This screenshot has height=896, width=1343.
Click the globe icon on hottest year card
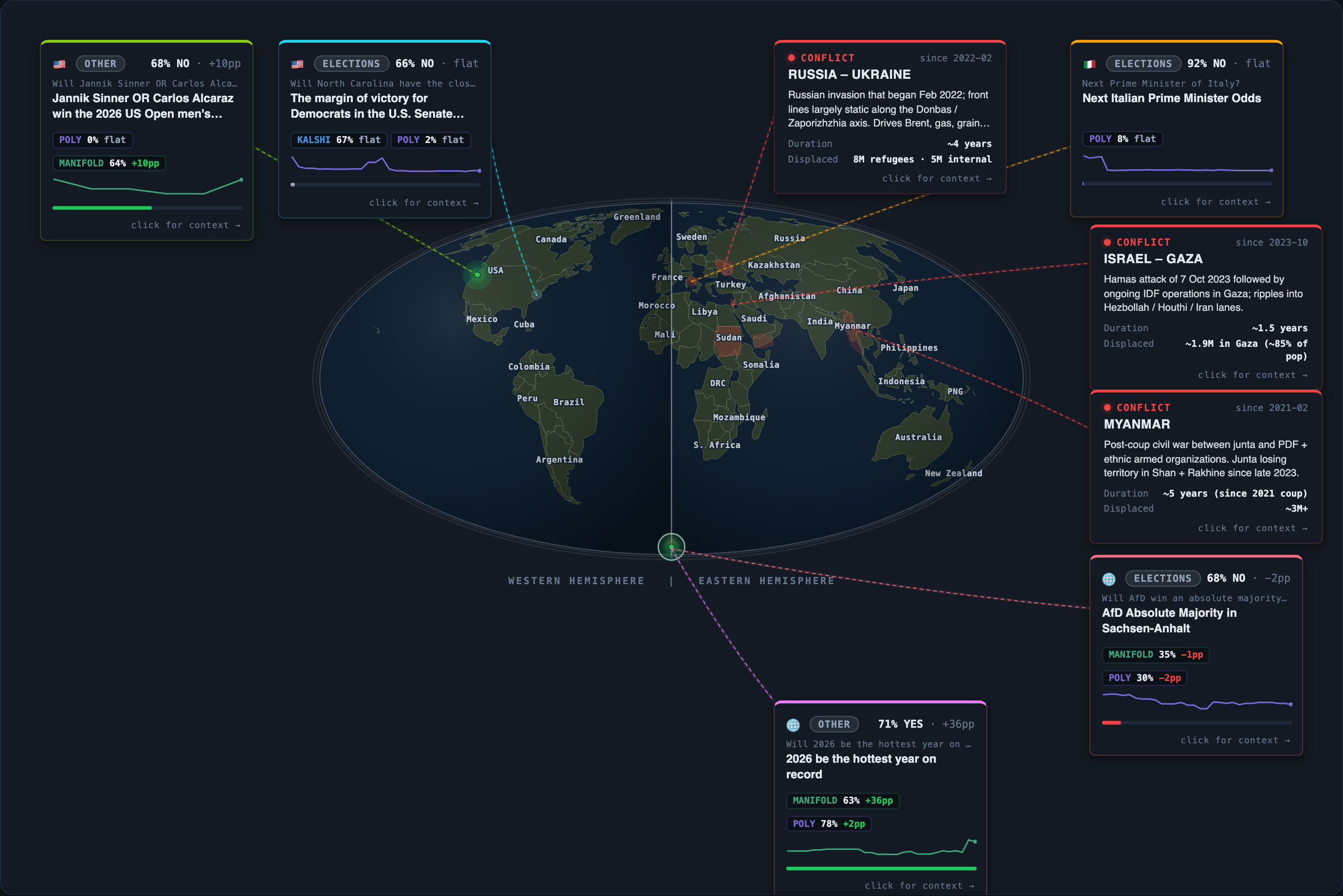click(x=793, y=725)
